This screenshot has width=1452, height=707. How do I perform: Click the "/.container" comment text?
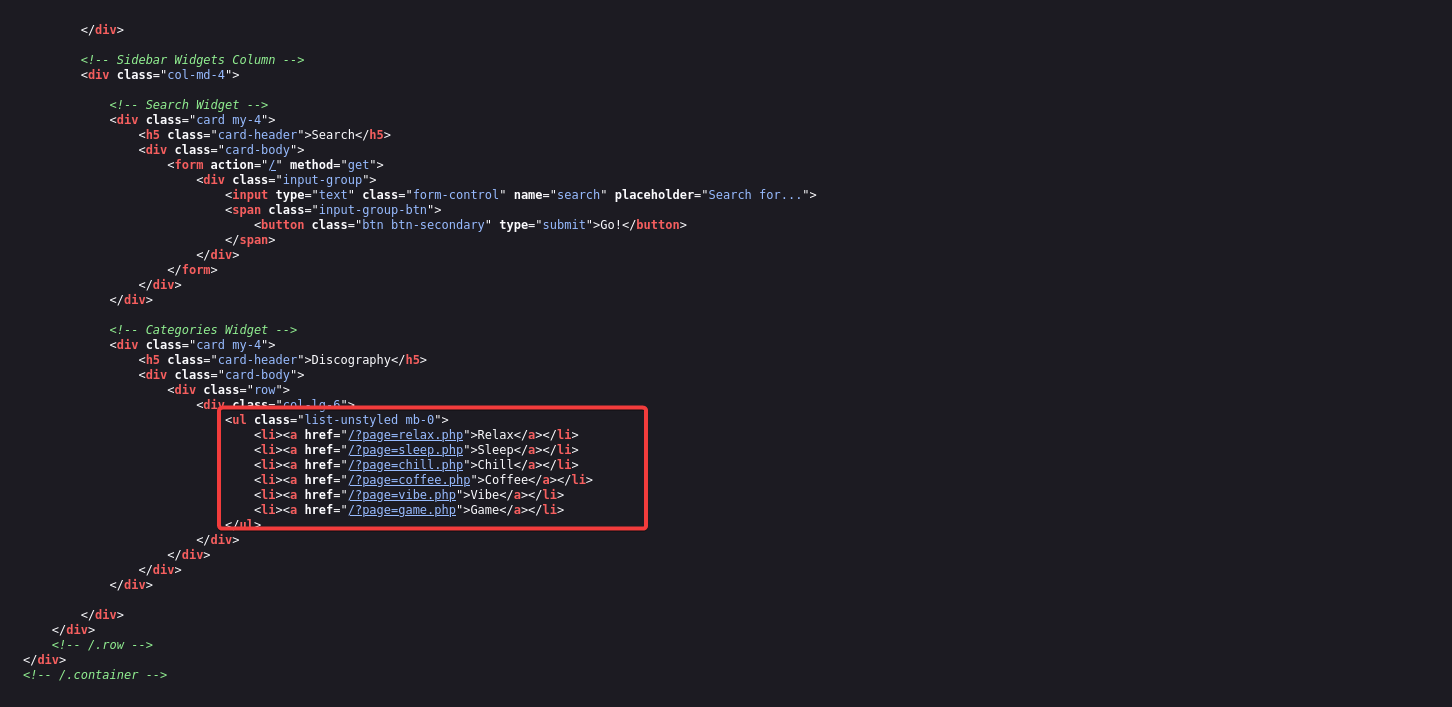click(x=95, y=675)
